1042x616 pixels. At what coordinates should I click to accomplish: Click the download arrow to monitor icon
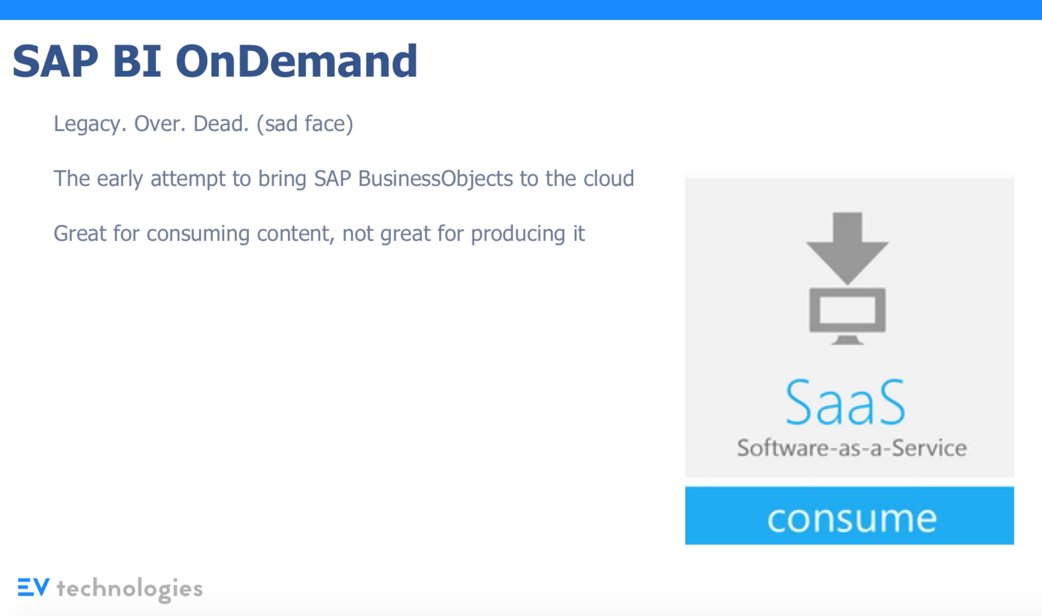tap(847, 278)
